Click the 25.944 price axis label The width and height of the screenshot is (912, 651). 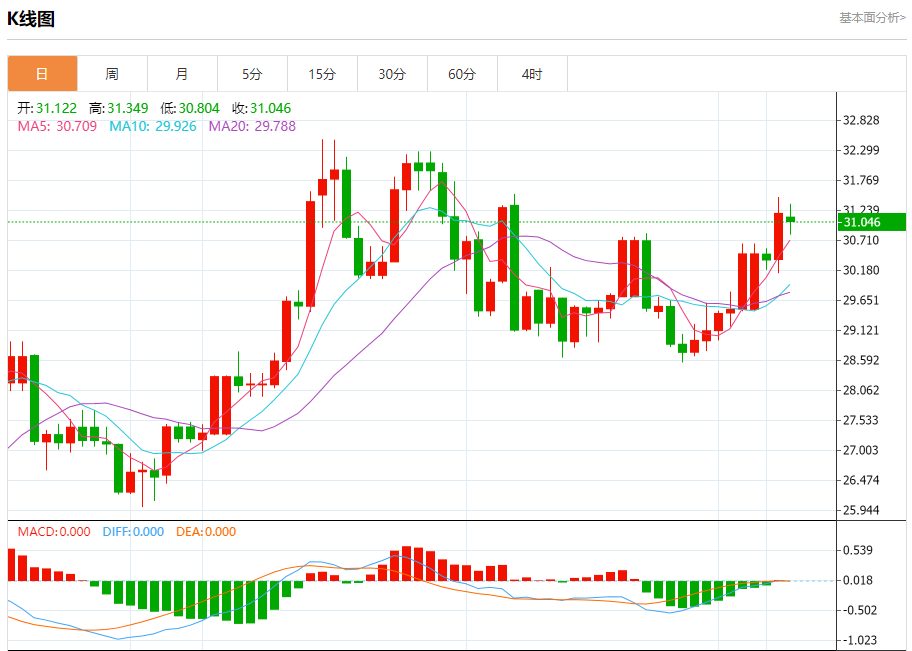pyautogui.click(x=861, y=510)
